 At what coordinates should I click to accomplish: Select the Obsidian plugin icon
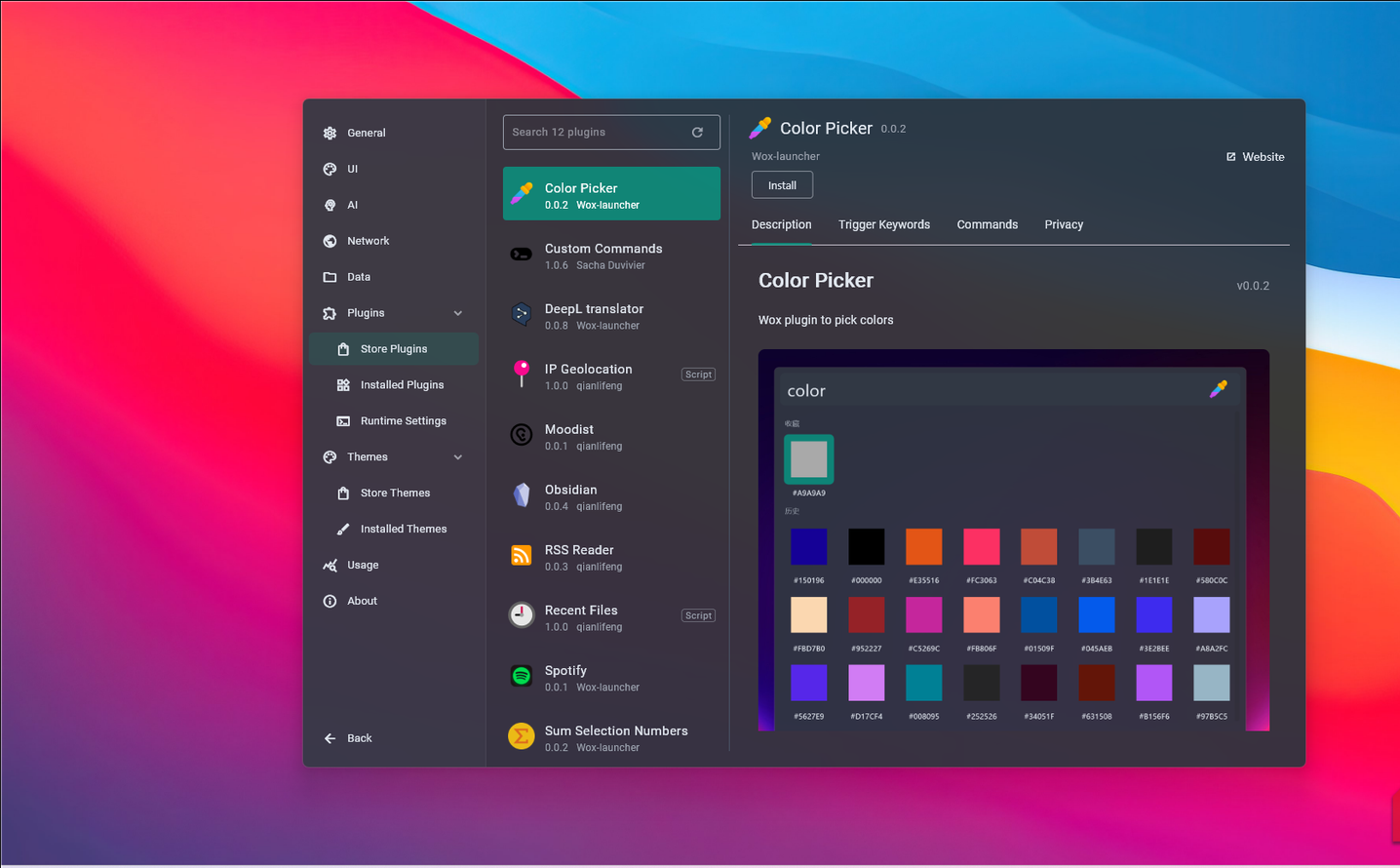pos(521,495)
